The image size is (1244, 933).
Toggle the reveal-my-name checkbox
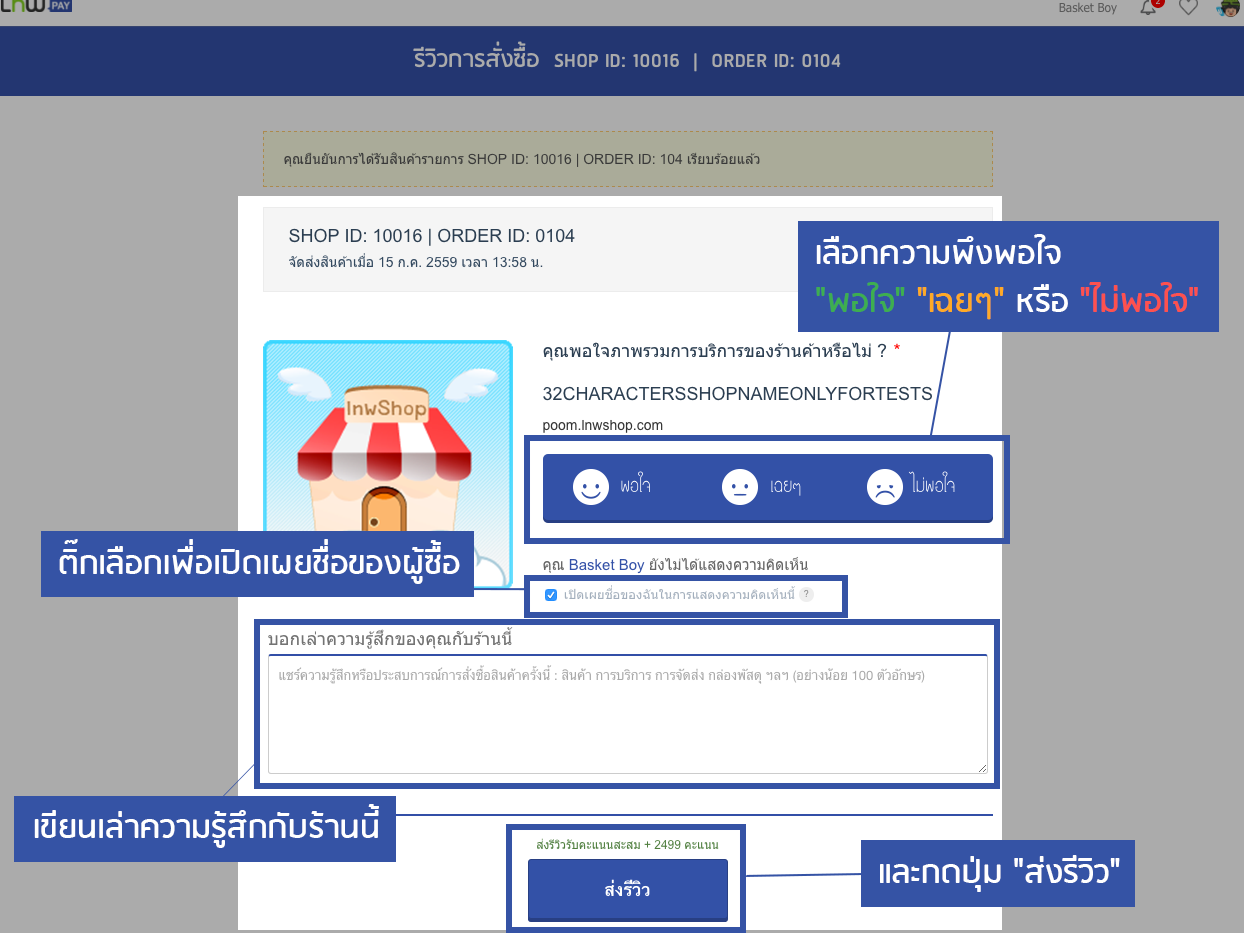(x=551, y=595)
